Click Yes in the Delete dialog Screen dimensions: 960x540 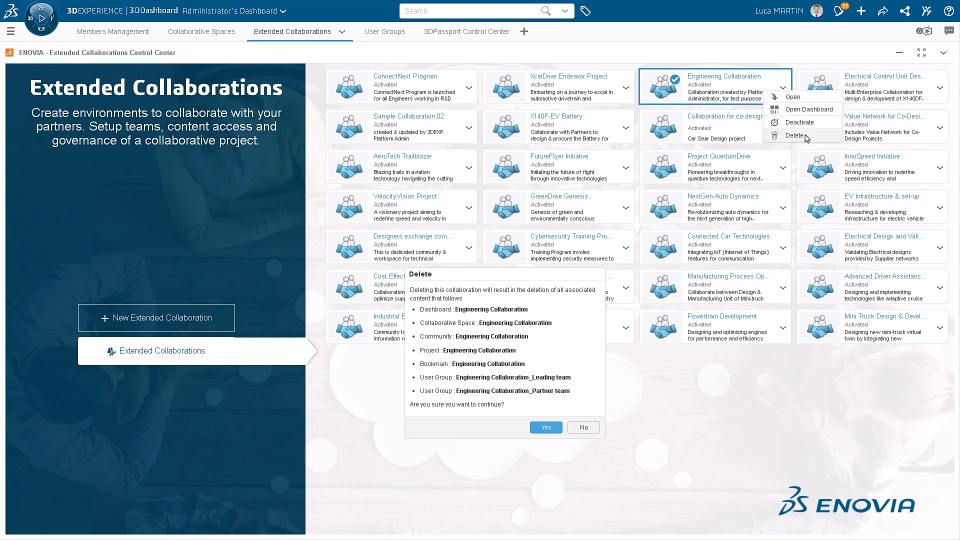click(546, 427)
